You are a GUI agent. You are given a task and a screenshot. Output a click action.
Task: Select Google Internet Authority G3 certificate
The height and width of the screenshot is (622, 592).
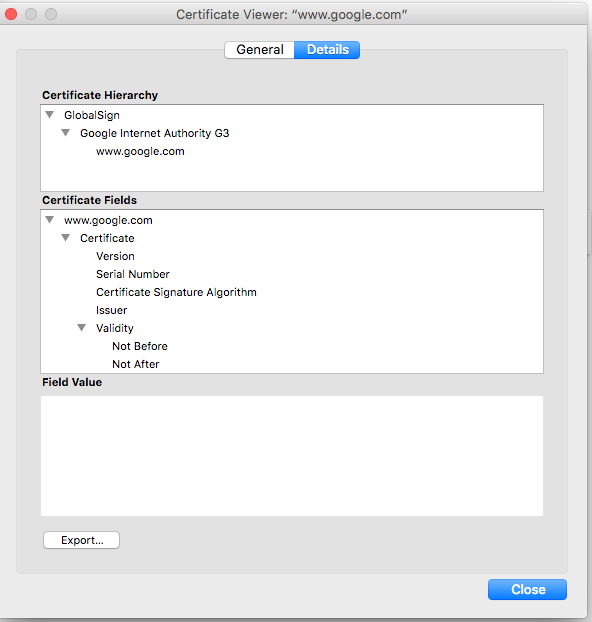[x=154, y=133]
